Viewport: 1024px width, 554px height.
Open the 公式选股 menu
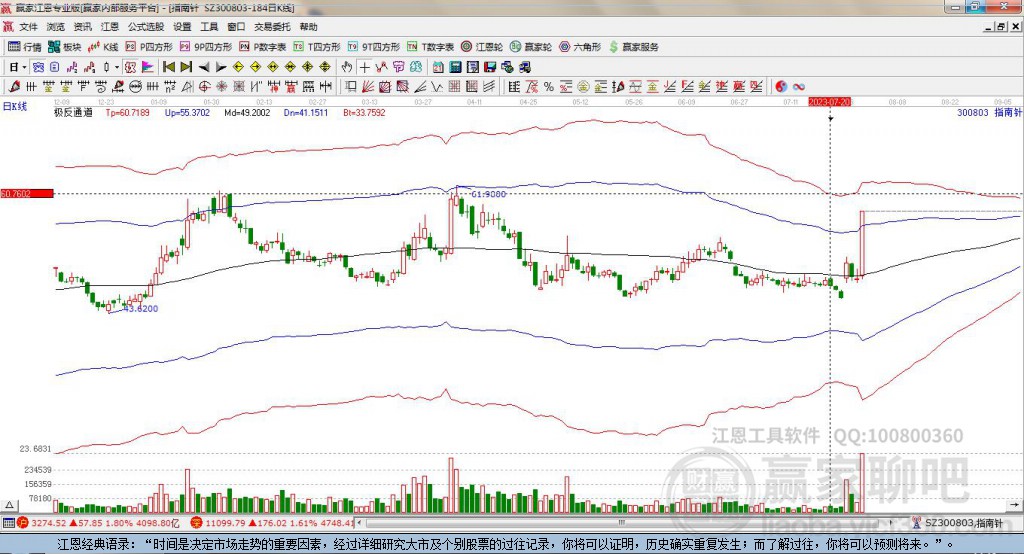point(146,27)
